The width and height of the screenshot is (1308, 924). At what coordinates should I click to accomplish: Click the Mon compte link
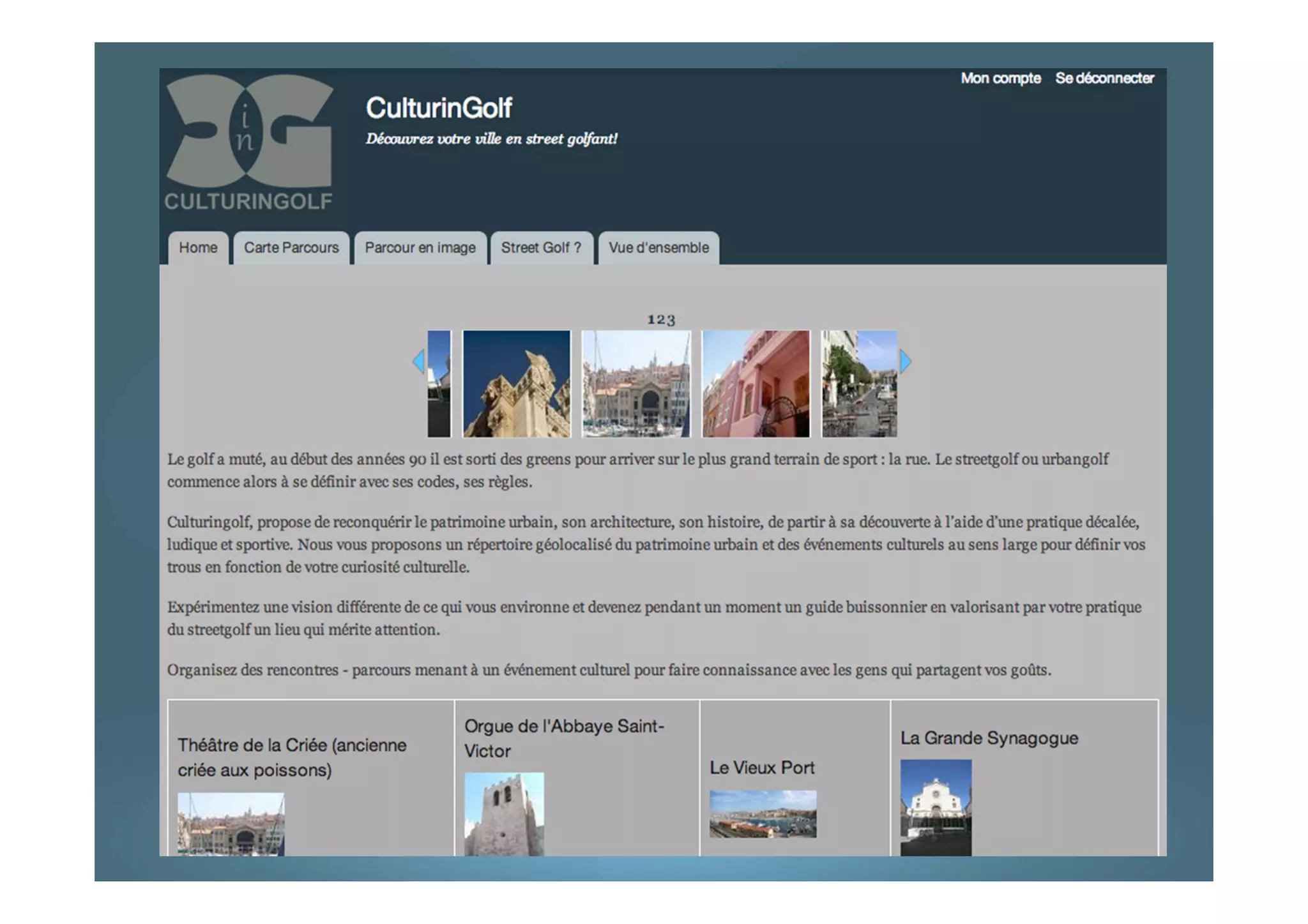click(1001, 79)
